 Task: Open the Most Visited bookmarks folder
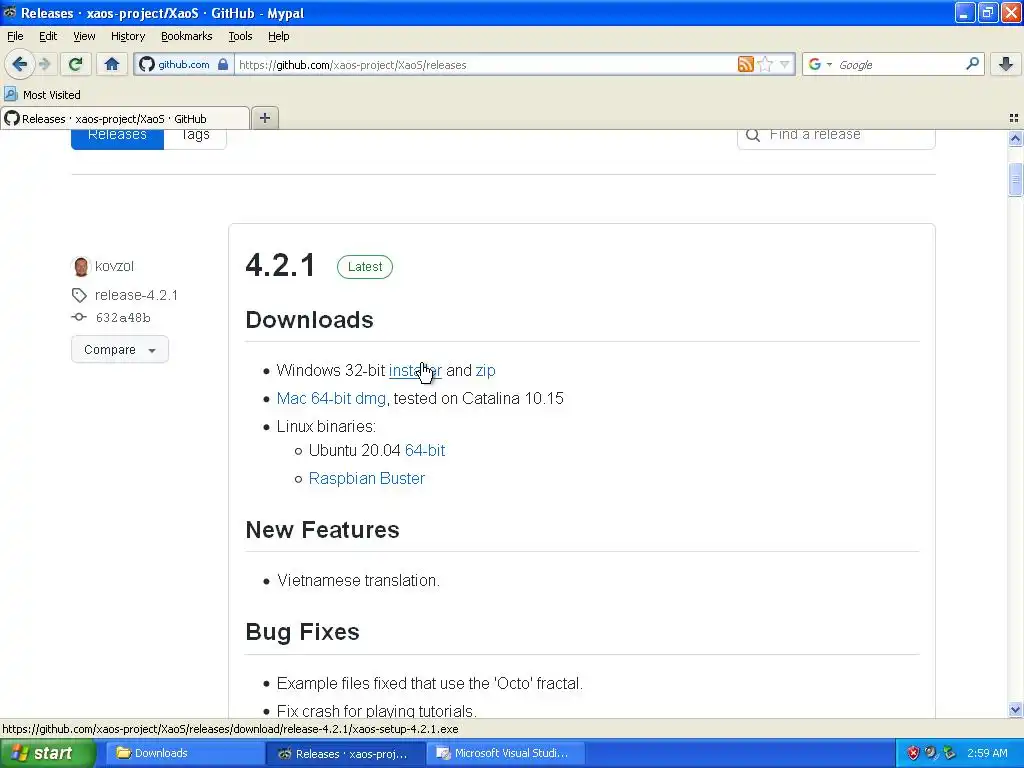[x=43, y=95]
